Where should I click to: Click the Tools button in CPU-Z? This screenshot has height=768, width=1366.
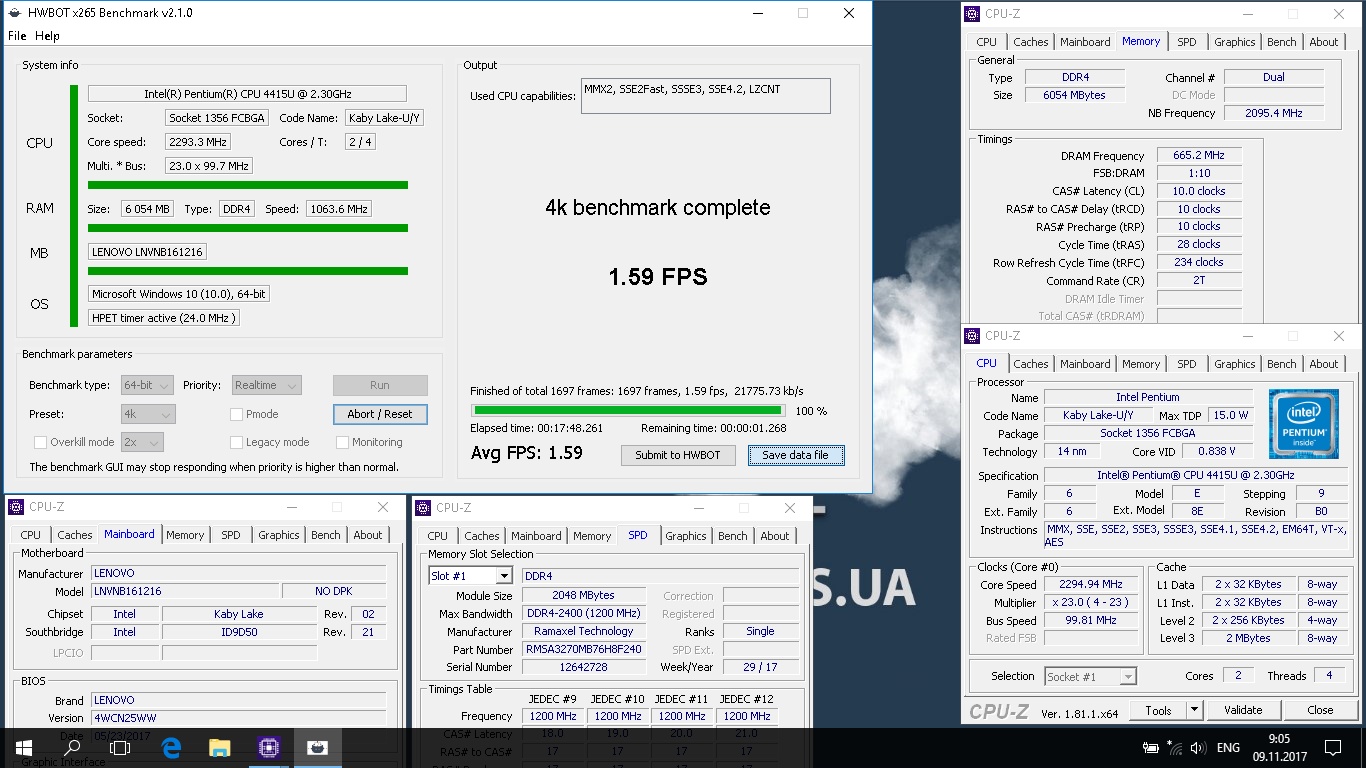(1158, 710)
